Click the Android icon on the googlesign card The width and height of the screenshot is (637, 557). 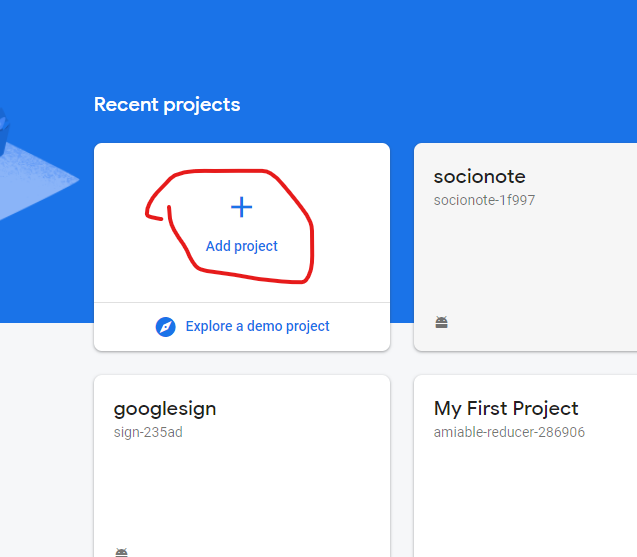121,552
